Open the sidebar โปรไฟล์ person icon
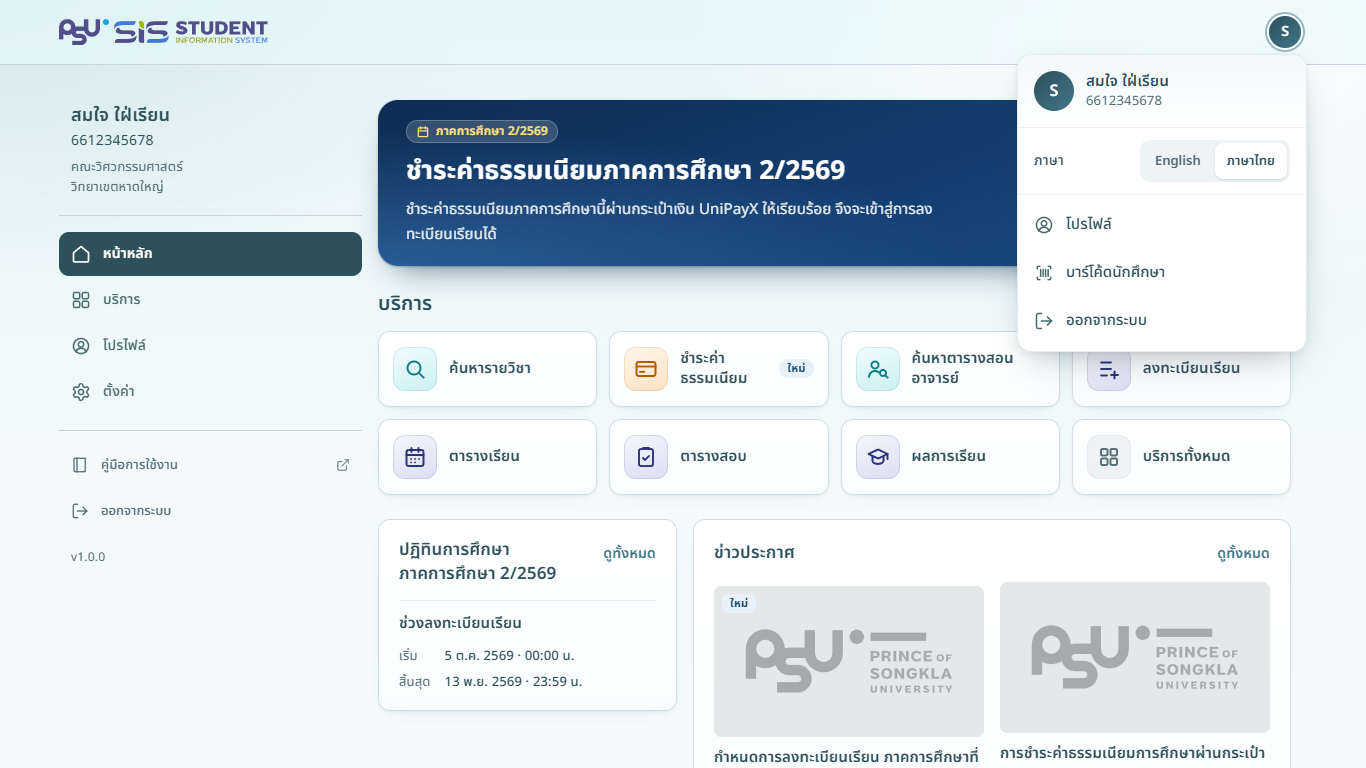 81,346
